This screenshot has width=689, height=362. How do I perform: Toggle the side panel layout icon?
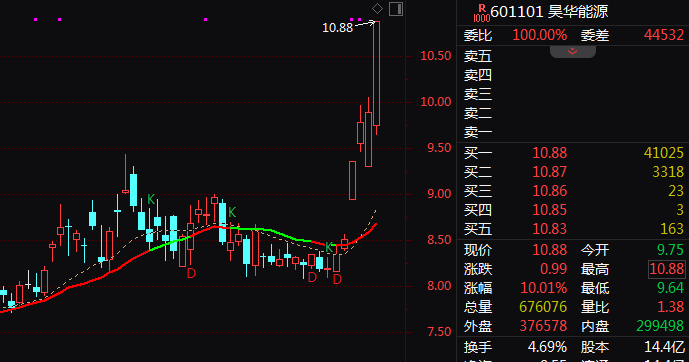pyautogui.click(x=396, y=9)
